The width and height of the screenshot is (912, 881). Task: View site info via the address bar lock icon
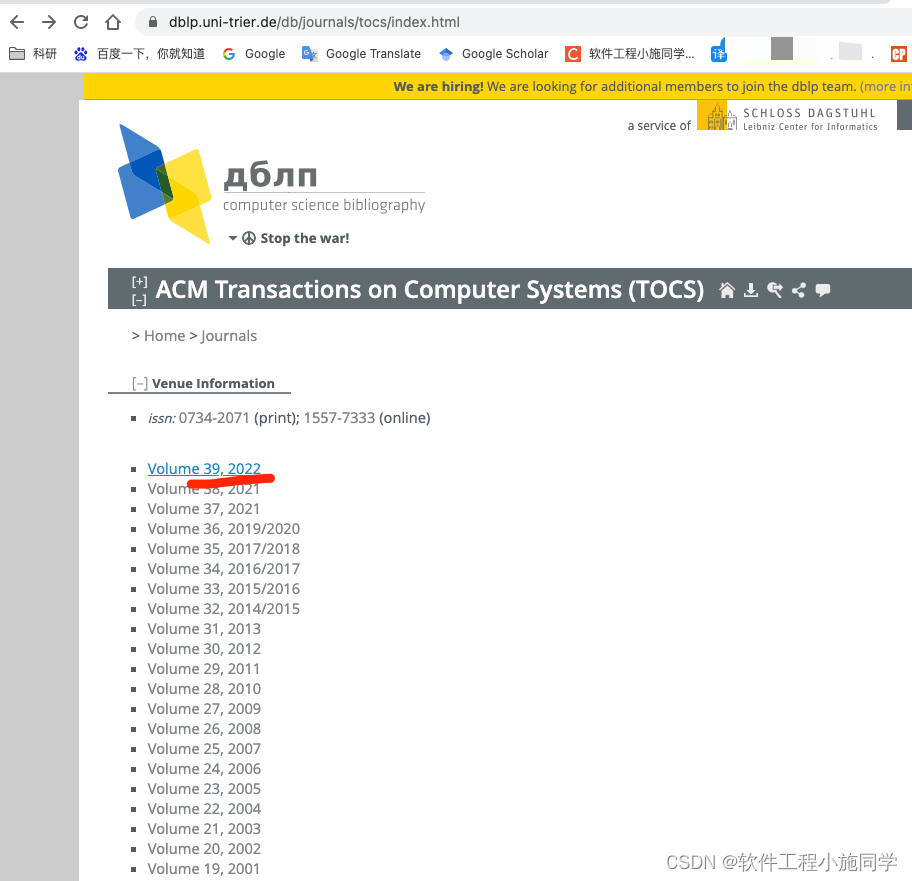[x=153, y=22]
